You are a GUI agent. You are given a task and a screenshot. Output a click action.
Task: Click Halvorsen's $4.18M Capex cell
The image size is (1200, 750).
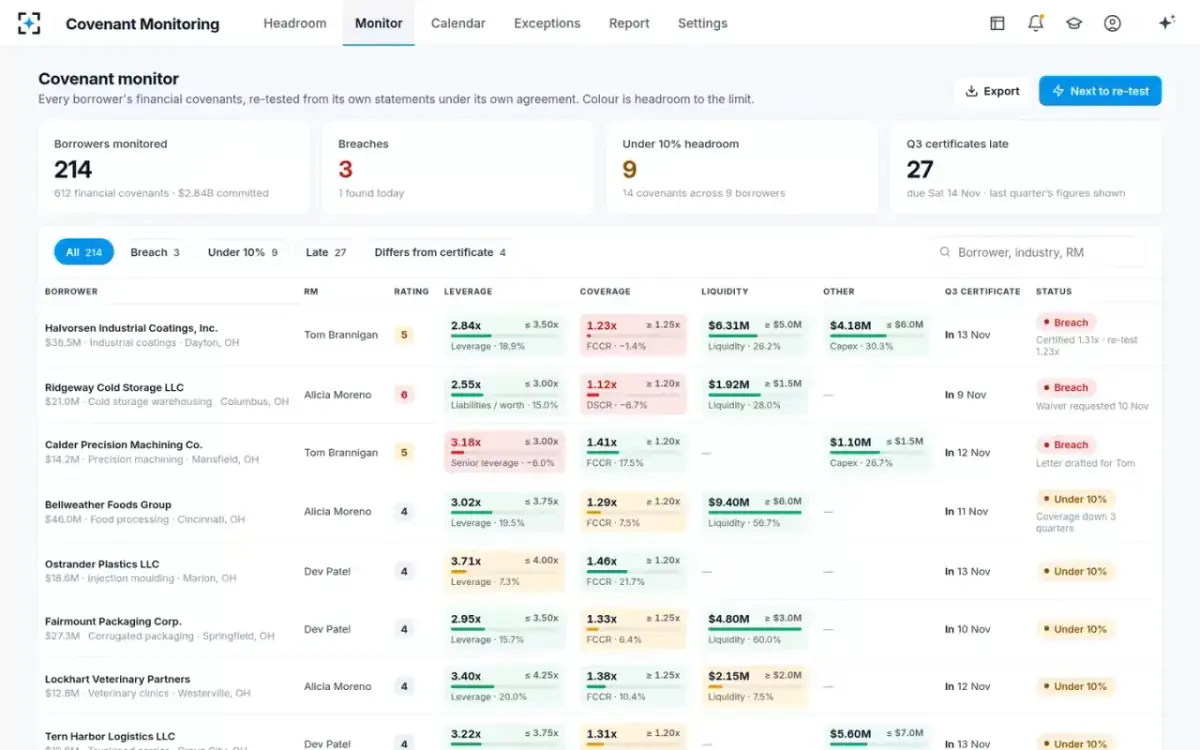pos(877,335)
